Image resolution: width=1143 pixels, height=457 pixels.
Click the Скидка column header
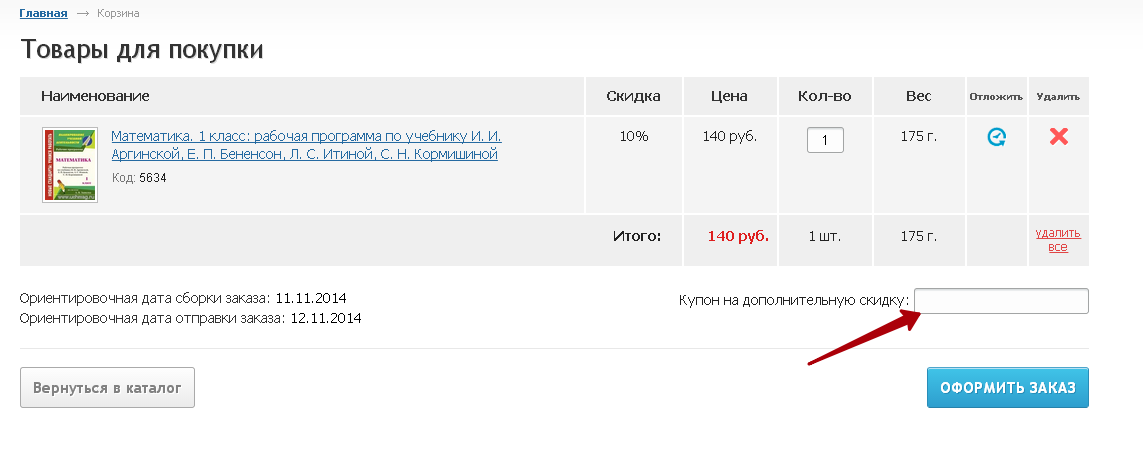(x=633, y=96)
